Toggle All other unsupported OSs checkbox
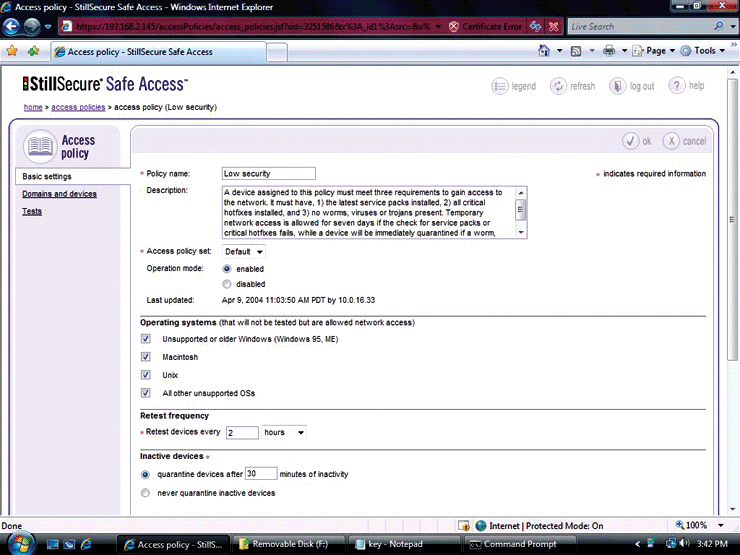The height and width of the screenshot is (555, 740). click(146, 393)
